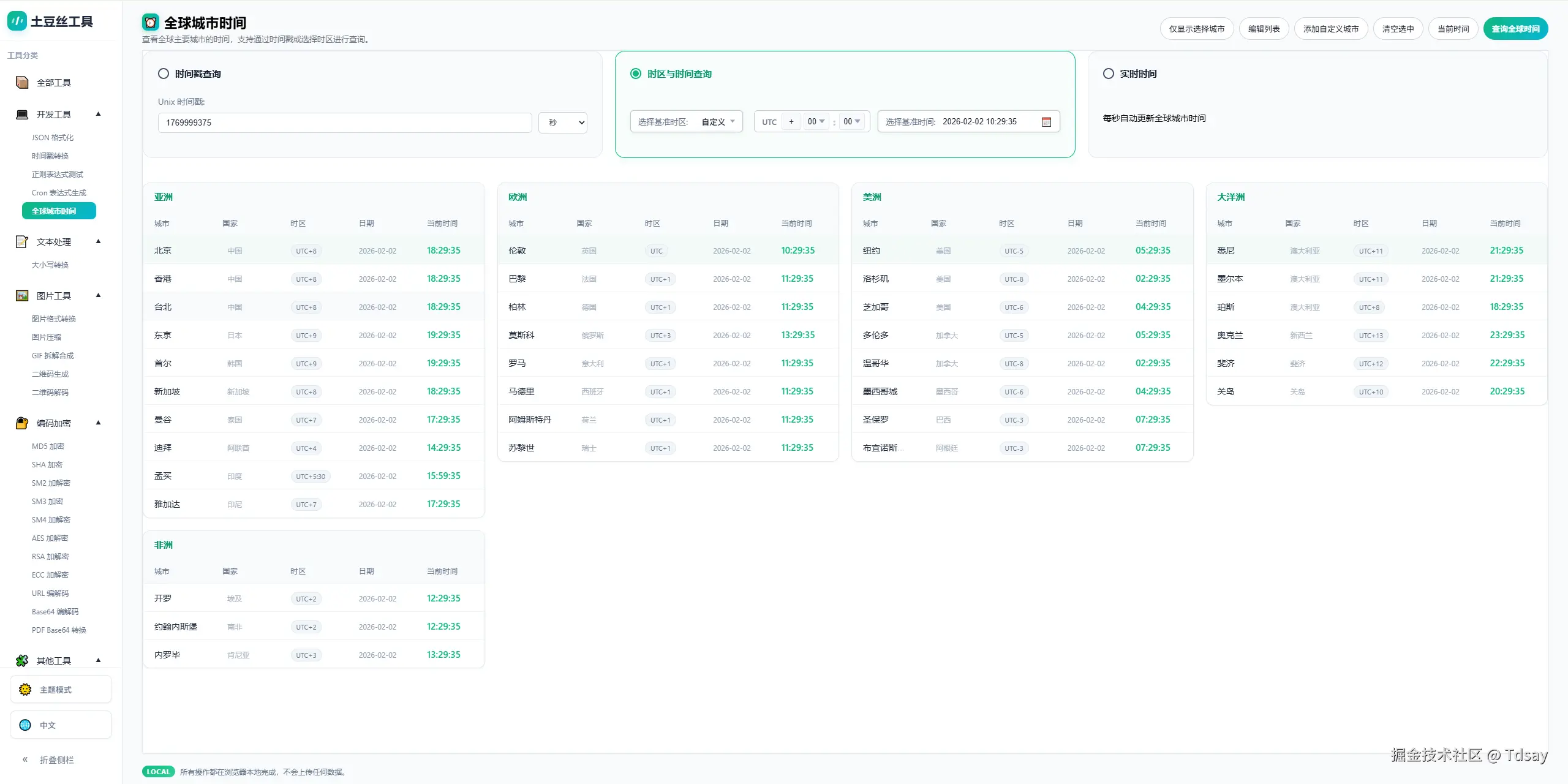Select the 时区与时间查询 radio button
This screenshot has height=784, width=1568.
[x=636, y=73]
